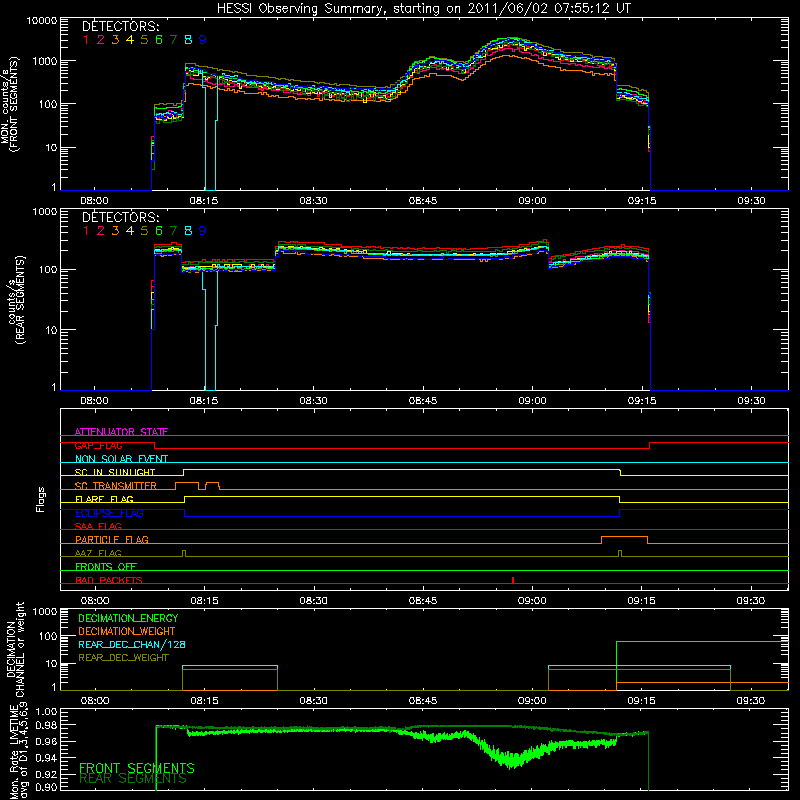Viewport: 800px width, 800px height.
Task: Click red detector 1 legend in front segments panel
Action: coord(86,40)
